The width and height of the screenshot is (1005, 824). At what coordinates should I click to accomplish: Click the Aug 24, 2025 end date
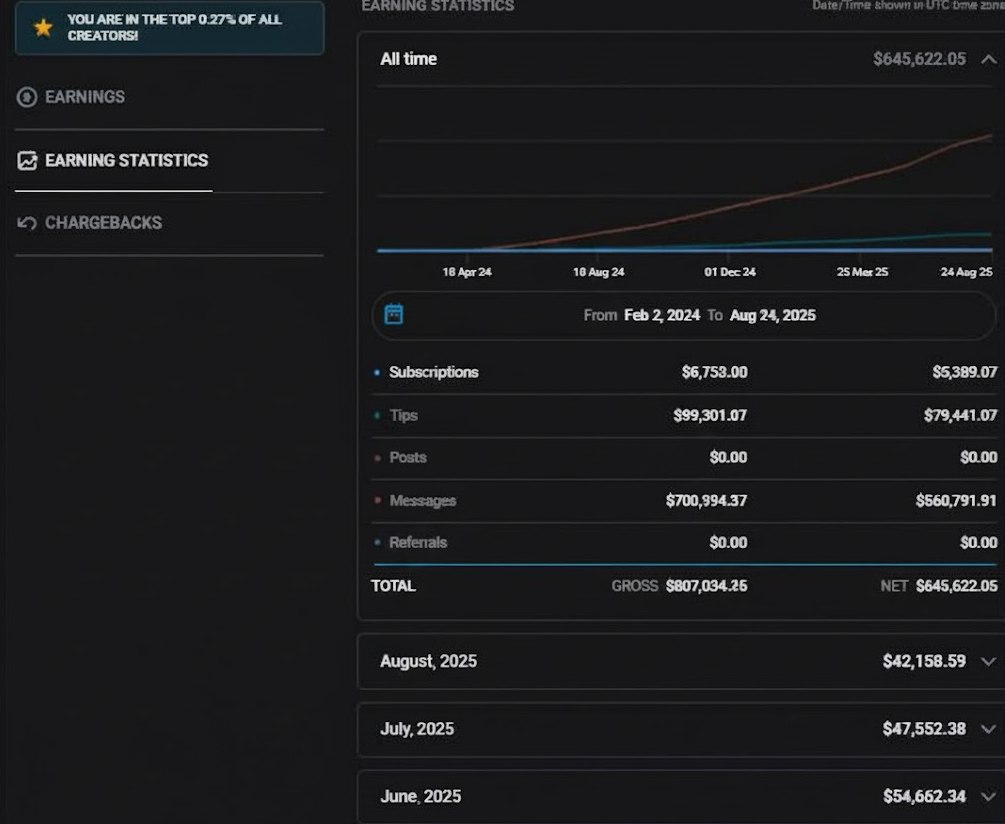pyautogui.click(x=772, y=315)
